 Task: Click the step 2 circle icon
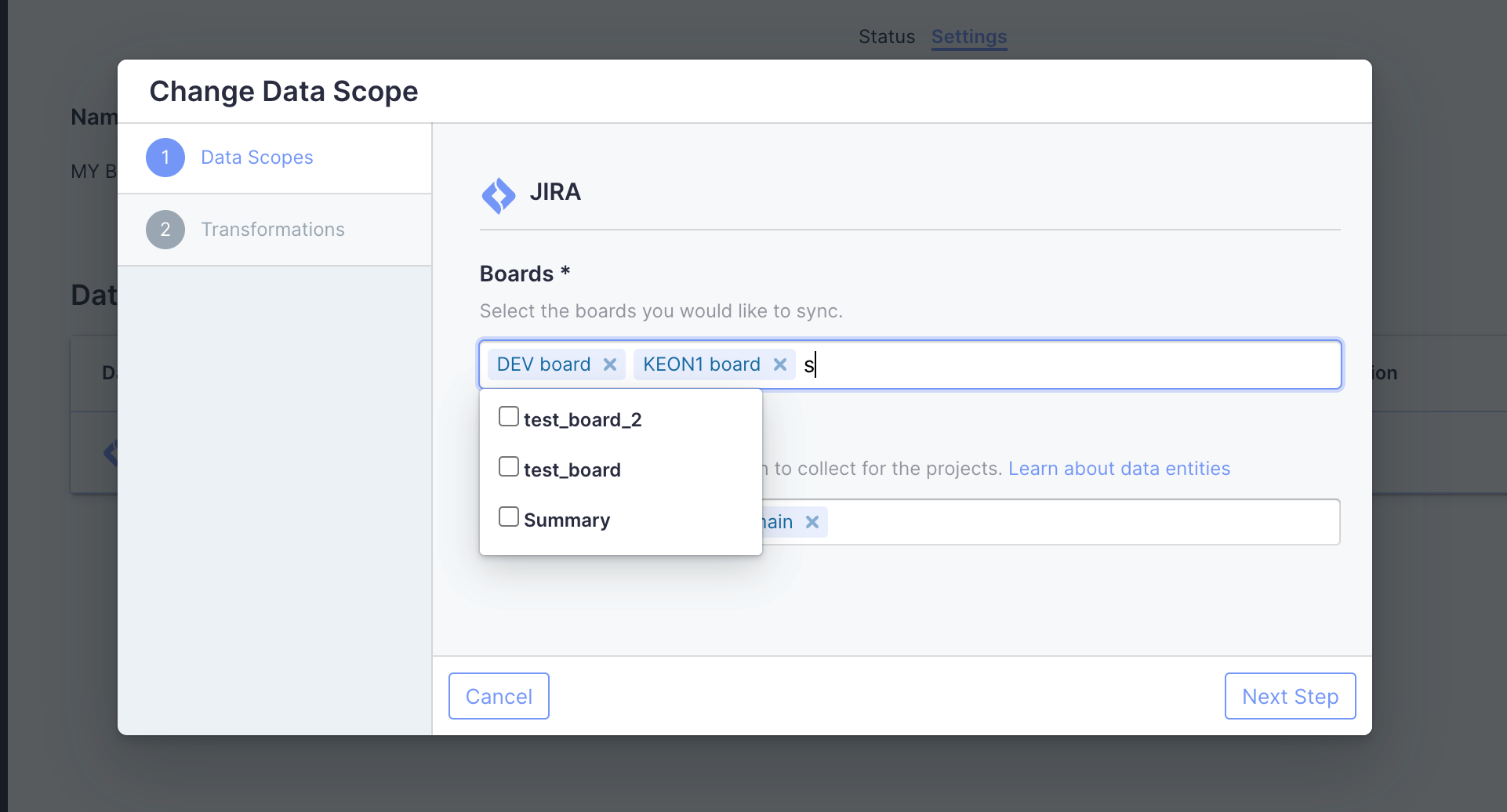coord(165,230)
